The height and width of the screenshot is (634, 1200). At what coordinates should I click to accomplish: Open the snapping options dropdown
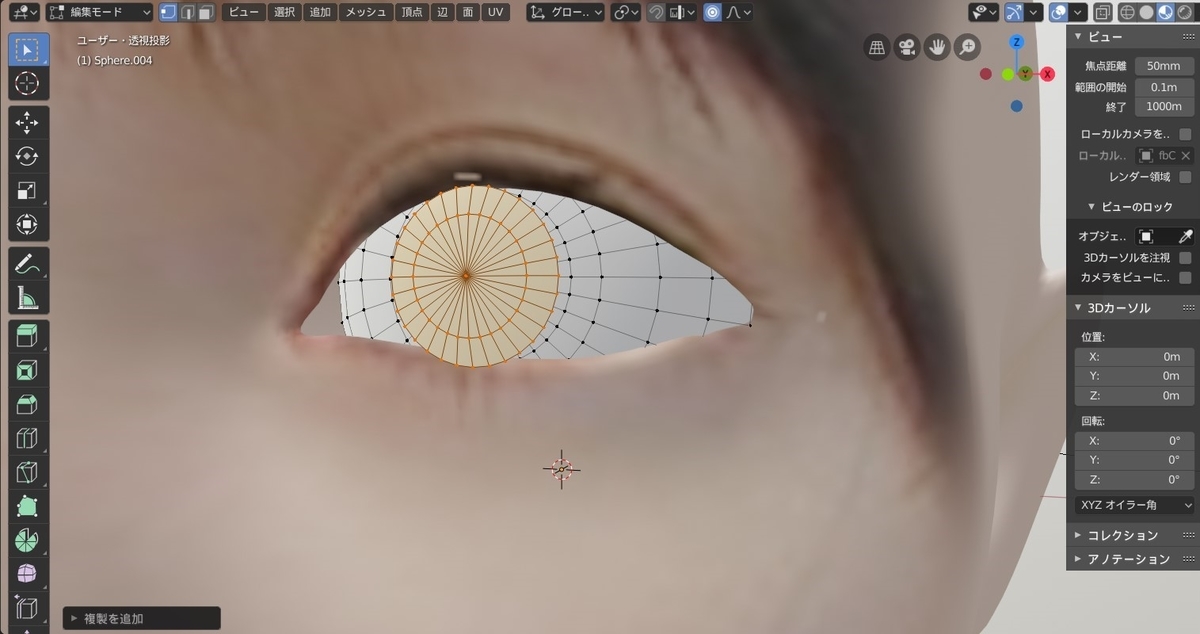(682, 13)
